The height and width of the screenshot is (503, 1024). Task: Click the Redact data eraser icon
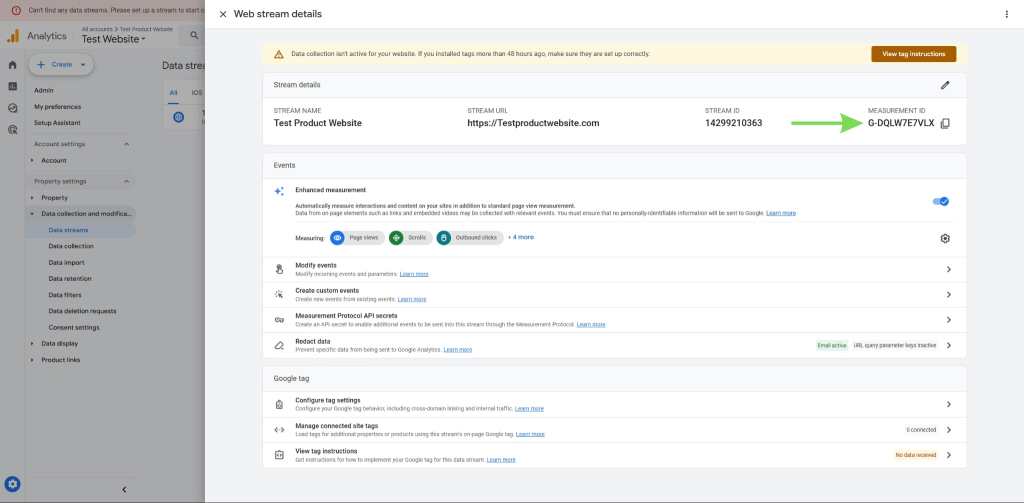coord(279,345)
